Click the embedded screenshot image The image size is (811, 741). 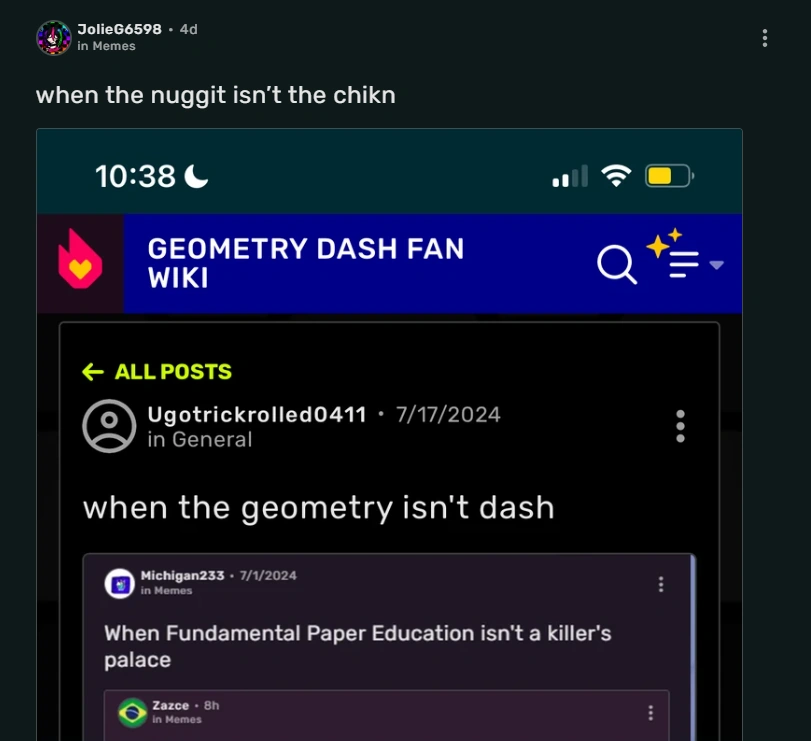coord(389,434)
